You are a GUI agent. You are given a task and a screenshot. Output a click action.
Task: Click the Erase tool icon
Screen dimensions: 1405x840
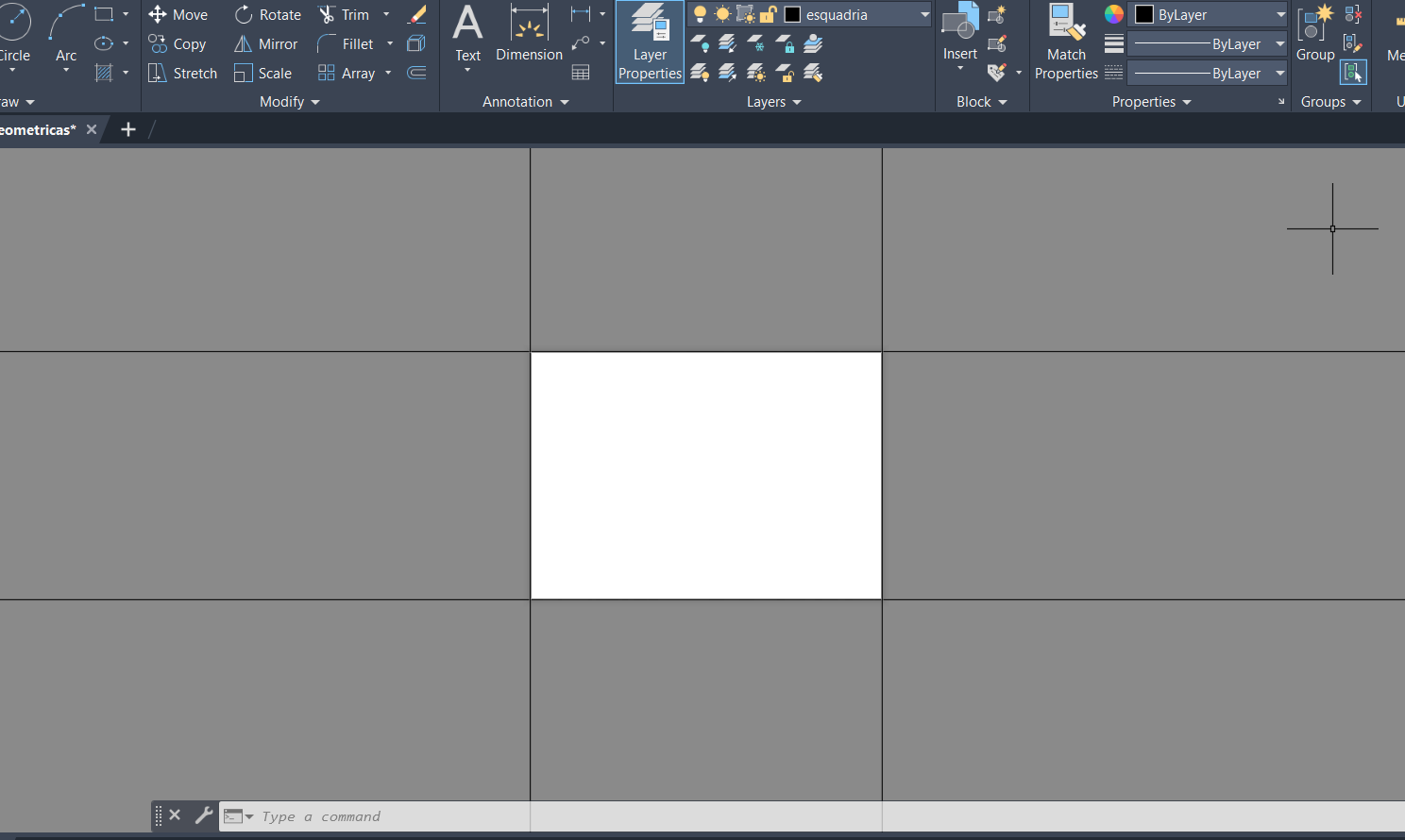pyautogui.click(x=416, y=14)
